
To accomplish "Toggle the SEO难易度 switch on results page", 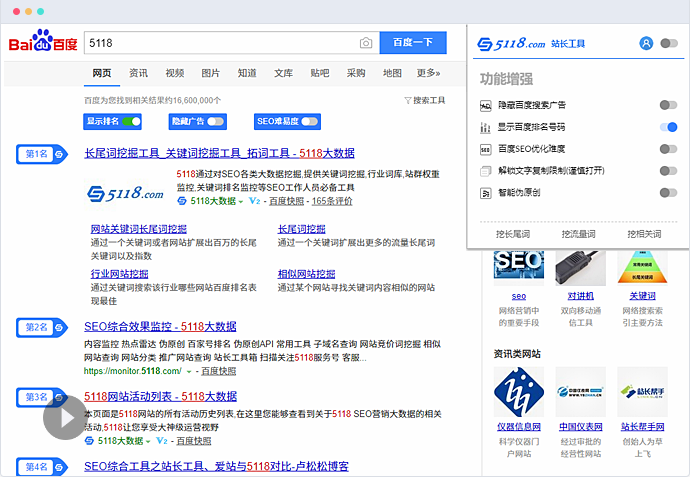I will coord(309,121).
